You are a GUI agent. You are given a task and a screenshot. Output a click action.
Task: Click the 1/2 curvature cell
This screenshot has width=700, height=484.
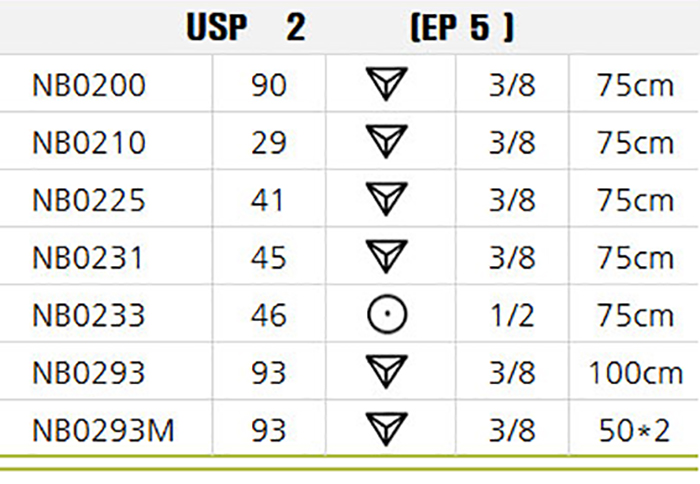pyautogui.click(x=512, y=315)
